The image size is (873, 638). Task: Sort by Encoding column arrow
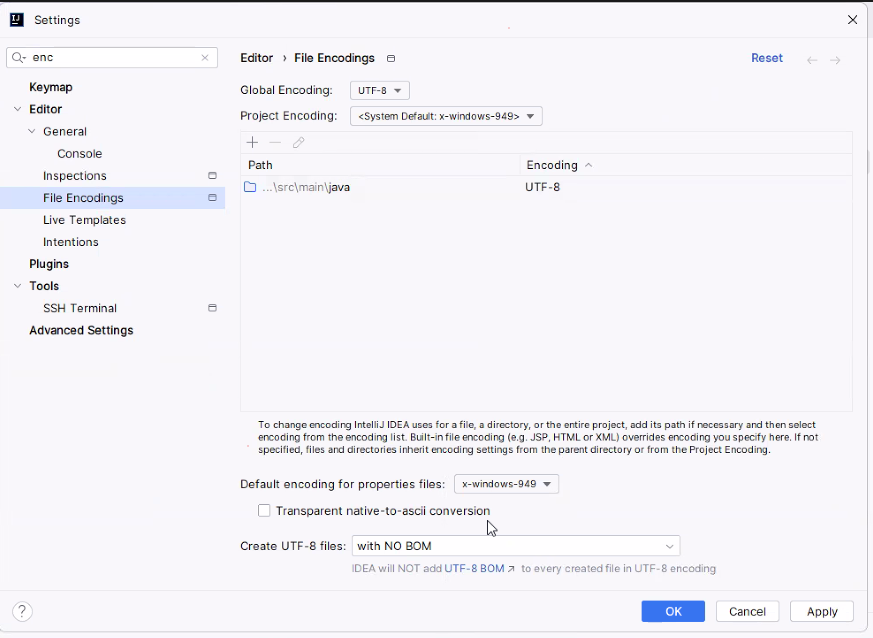click(x=588, y=165)
